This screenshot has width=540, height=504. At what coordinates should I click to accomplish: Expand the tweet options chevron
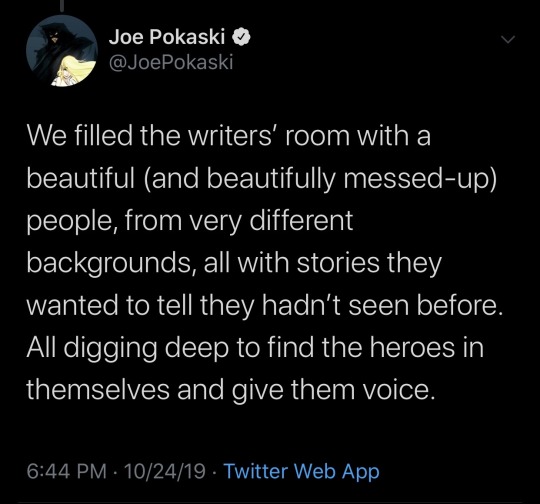[x=508, y=39]
